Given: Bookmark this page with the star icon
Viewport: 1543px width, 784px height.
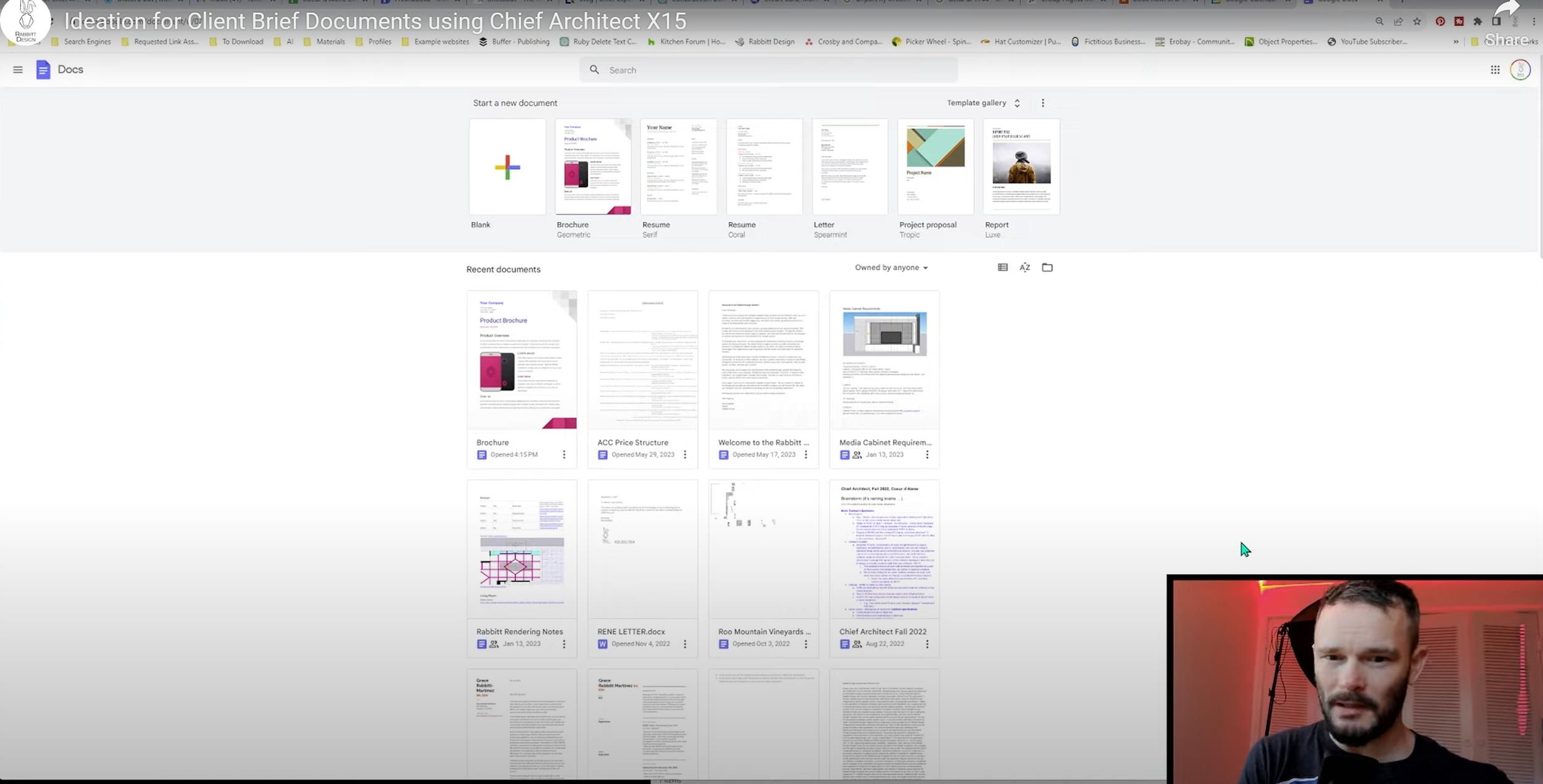Looking at the screenshot, I should [x=1416, y=22].
